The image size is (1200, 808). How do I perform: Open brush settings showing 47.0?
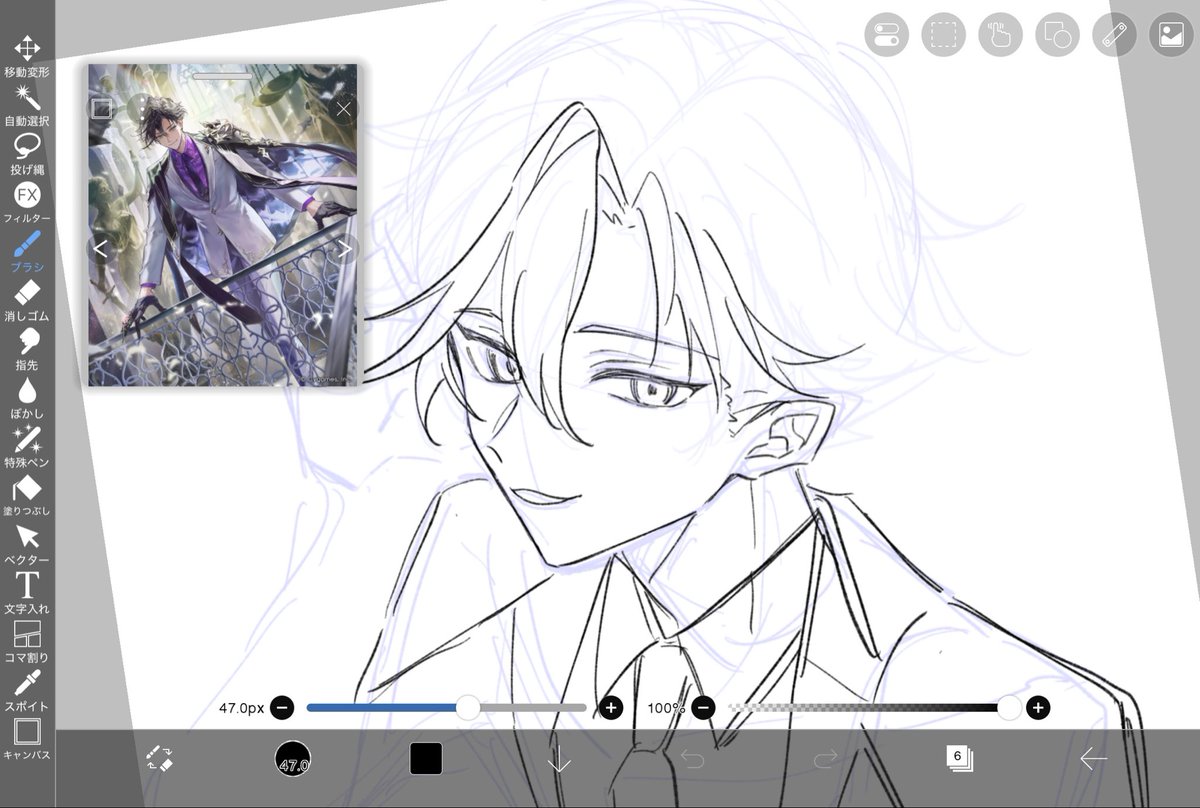[293, 759]
